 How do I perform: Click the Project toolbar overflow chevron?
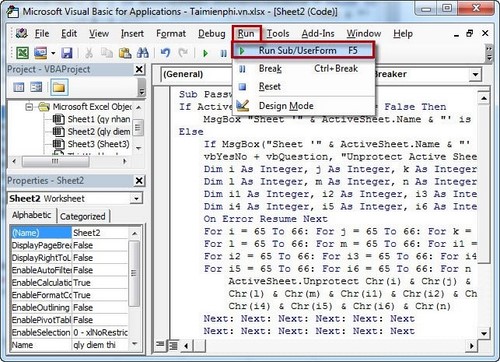point(142,87)
